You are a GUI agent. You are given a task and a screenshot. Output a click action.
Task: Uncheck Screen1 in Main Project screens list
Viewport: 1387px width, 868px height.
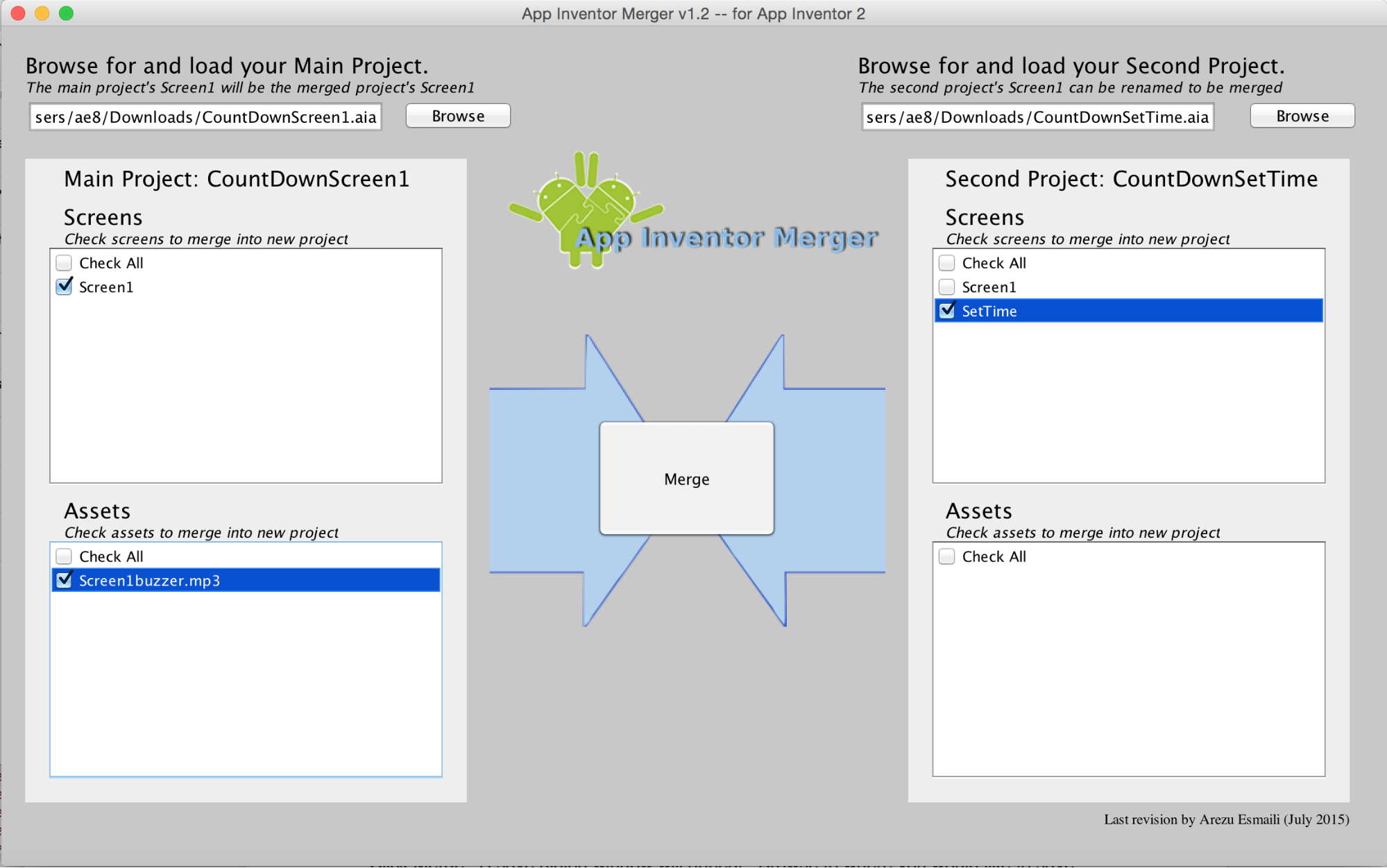pyautogui.click(x=64, y=287)
